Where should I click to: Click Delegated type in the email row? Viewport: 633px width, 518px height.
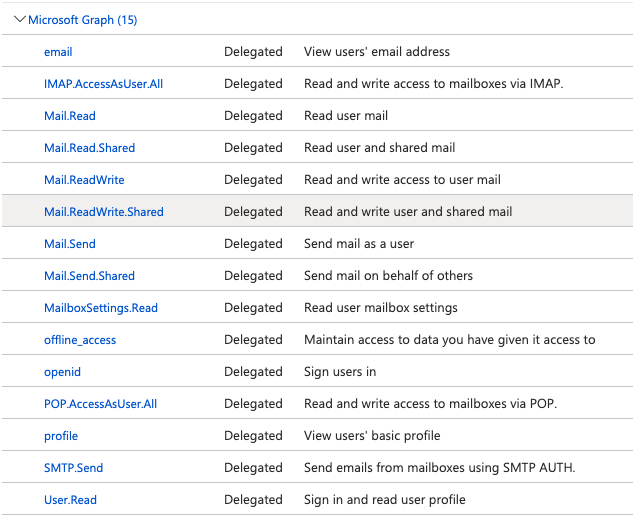[x=253, y=52]
